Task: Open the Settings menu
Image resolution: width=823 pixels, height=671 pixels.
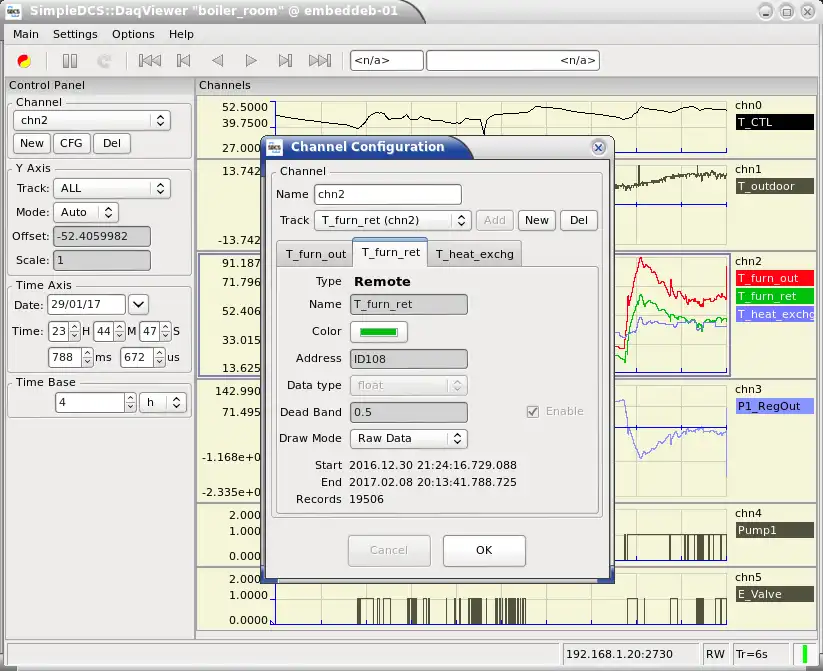Action: coord(75,34)
